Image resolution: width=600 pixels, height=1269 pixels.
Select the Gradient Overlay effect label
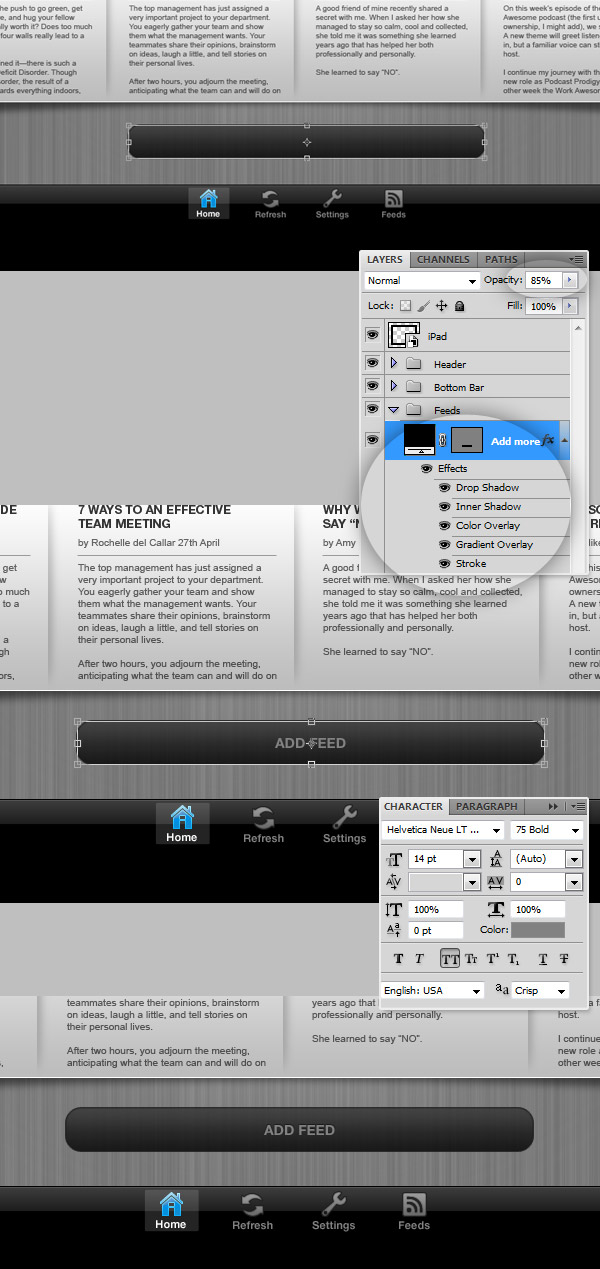494,545
